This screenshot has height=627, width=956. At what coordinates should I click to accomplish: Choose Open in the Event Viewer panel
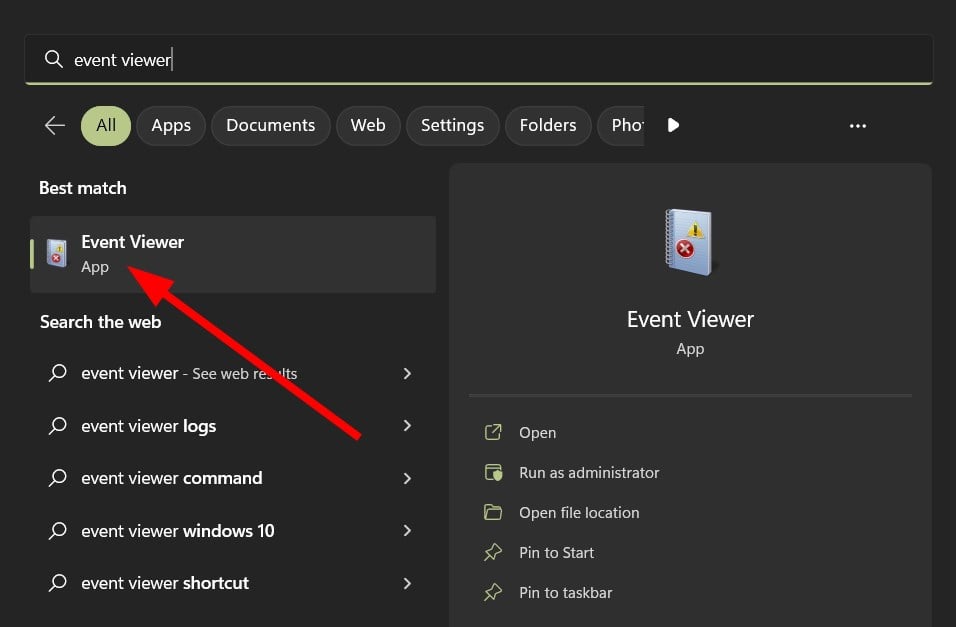click(537, 432)
